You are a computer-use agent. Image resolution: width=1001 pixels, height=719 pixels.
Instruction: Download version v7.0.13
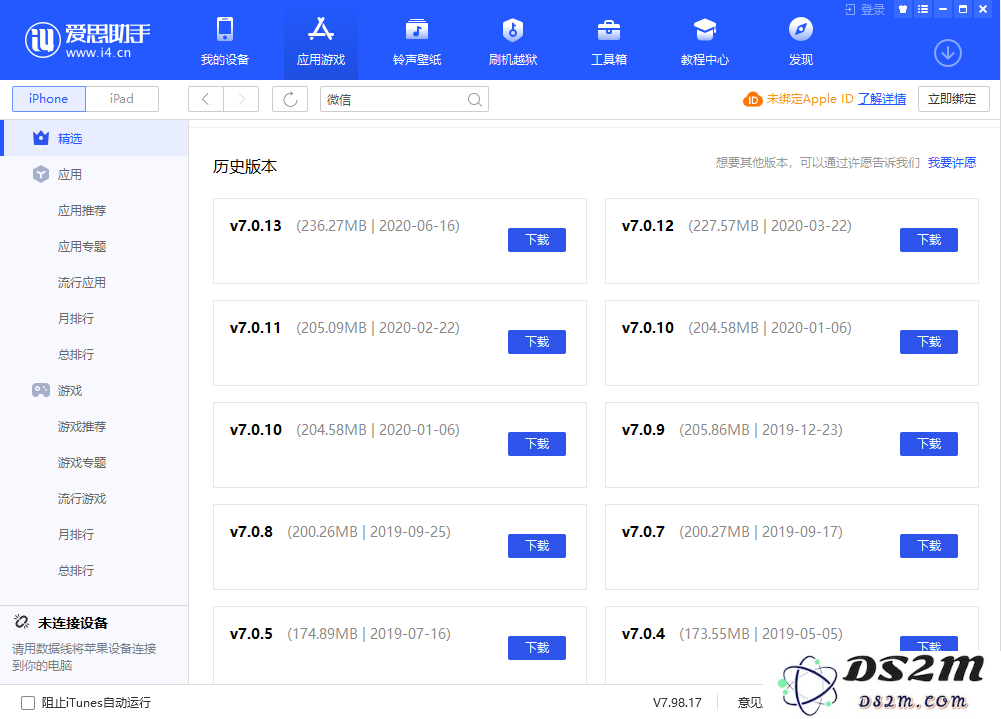(x=537, y=239)
